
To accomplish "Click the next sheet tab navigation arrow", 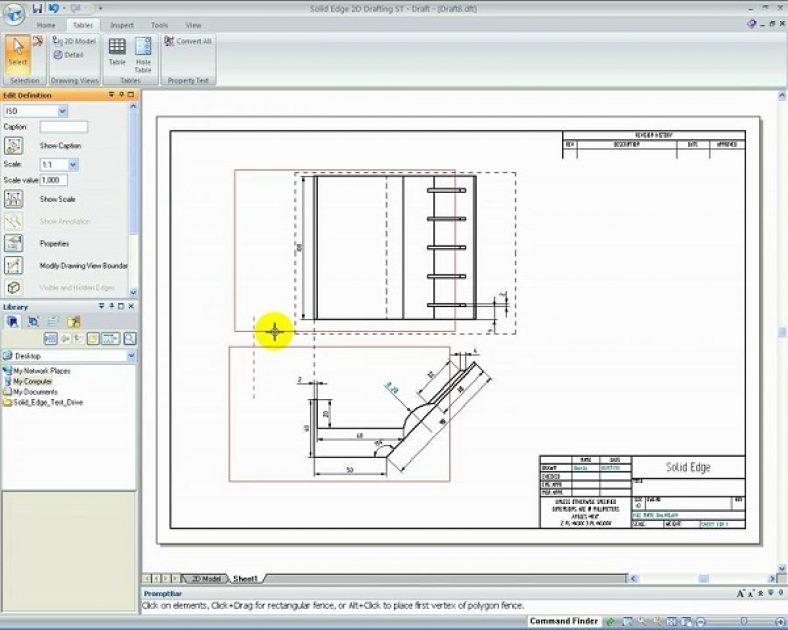I will click(167, 579).
